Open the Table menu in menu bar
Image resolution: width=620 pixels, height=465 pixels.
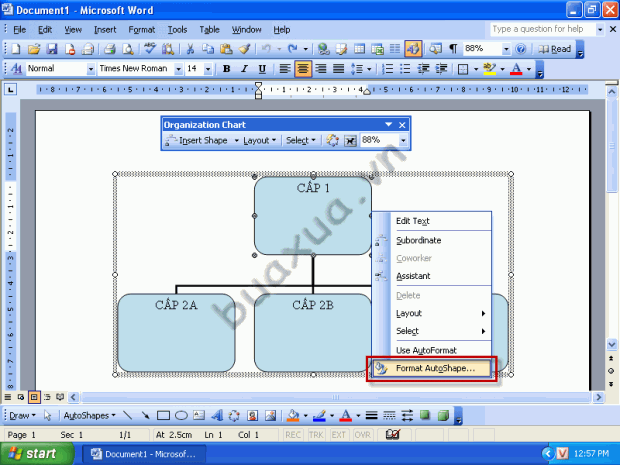pos(209,30)
